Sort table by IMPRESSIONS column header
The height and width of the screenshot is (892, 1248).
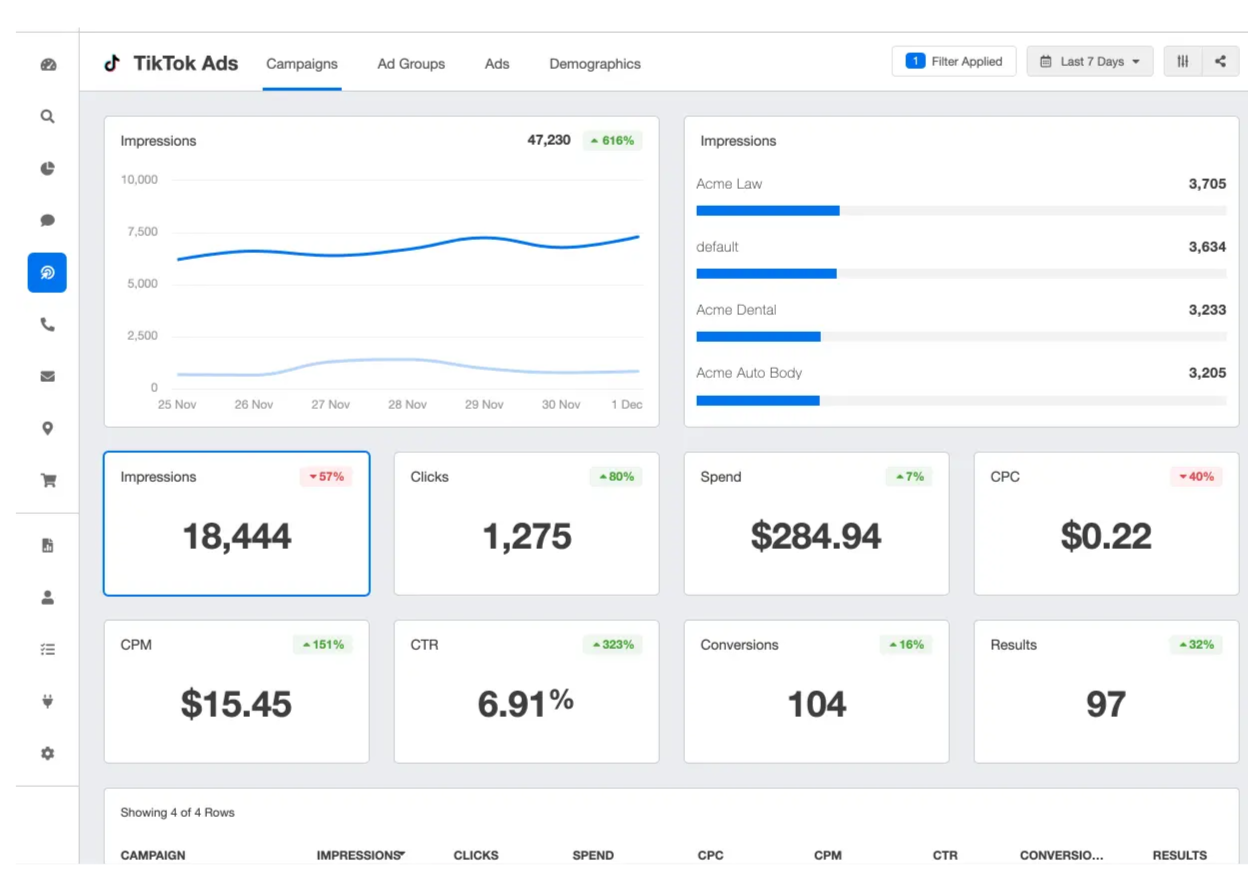coord(359,855)
